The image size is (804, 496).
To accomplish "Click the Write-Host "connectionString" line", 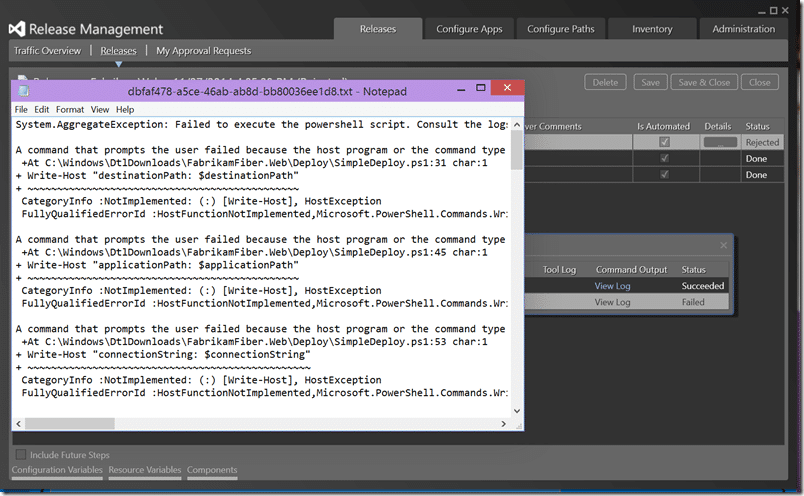I will [163, 354].
